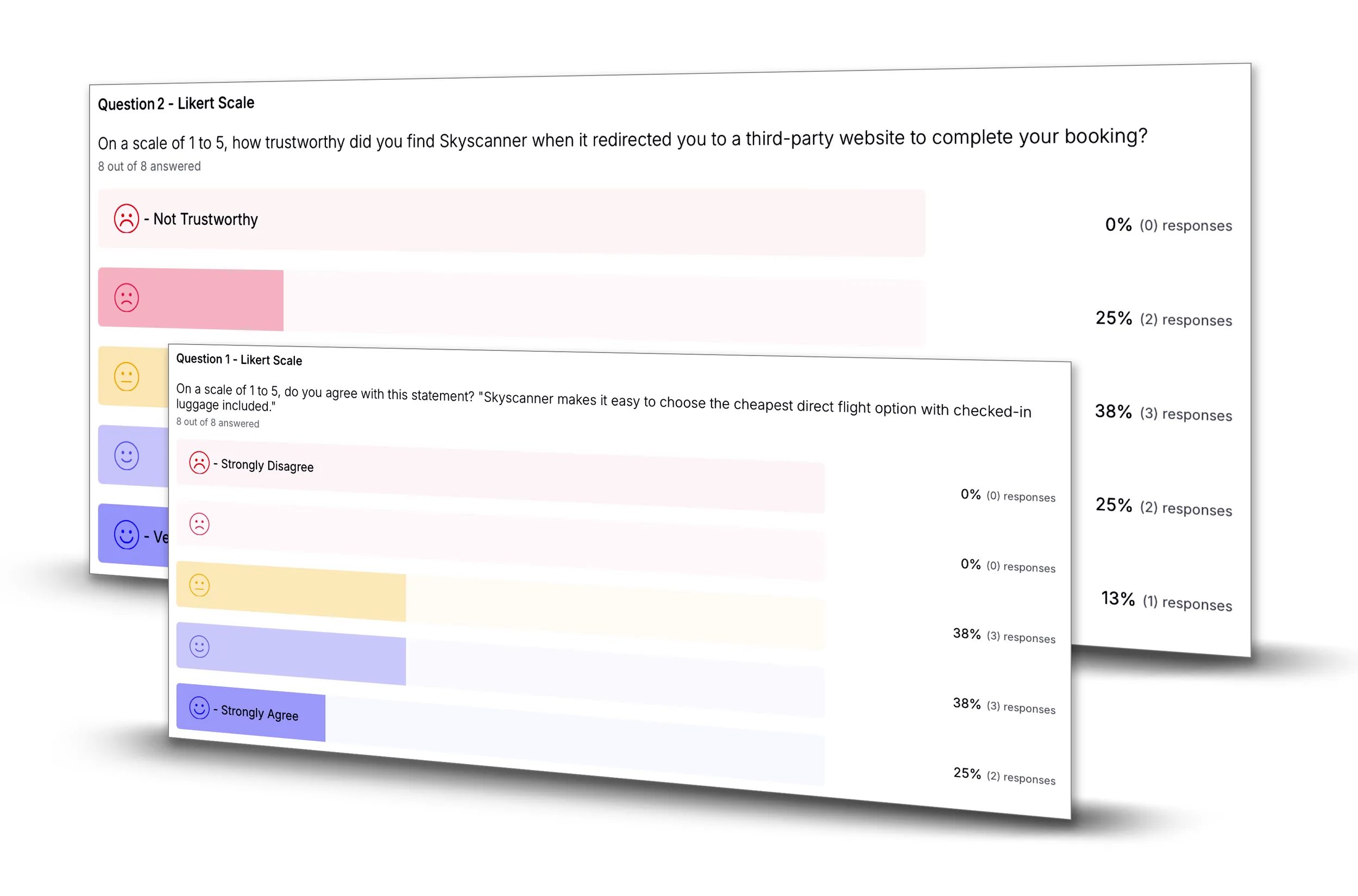Screen dimensions: 1358x896
Task: Select the pink 25% bar in Question 2
Action: [x=191, y=299]
